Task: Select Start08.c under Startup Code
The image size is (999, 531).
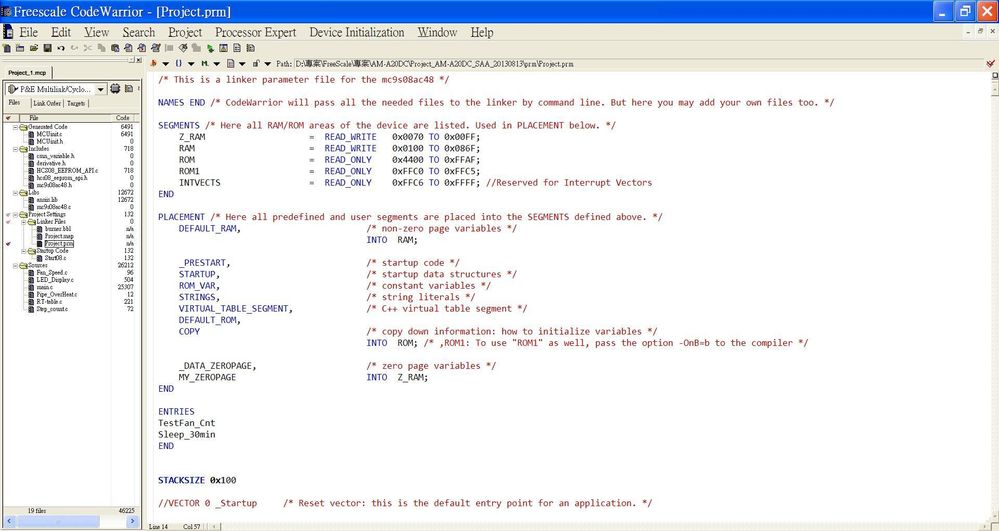Action: click(x=55, y=258)
